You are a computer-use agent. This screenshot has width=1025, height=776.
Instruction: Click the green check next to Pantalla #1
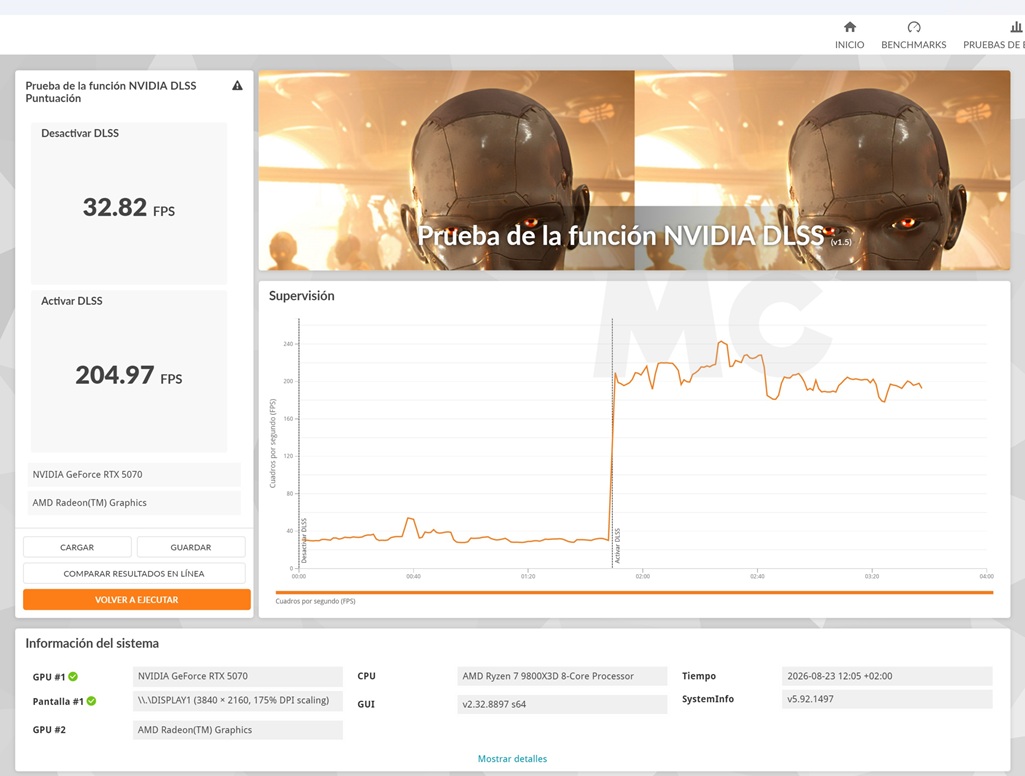92,701
